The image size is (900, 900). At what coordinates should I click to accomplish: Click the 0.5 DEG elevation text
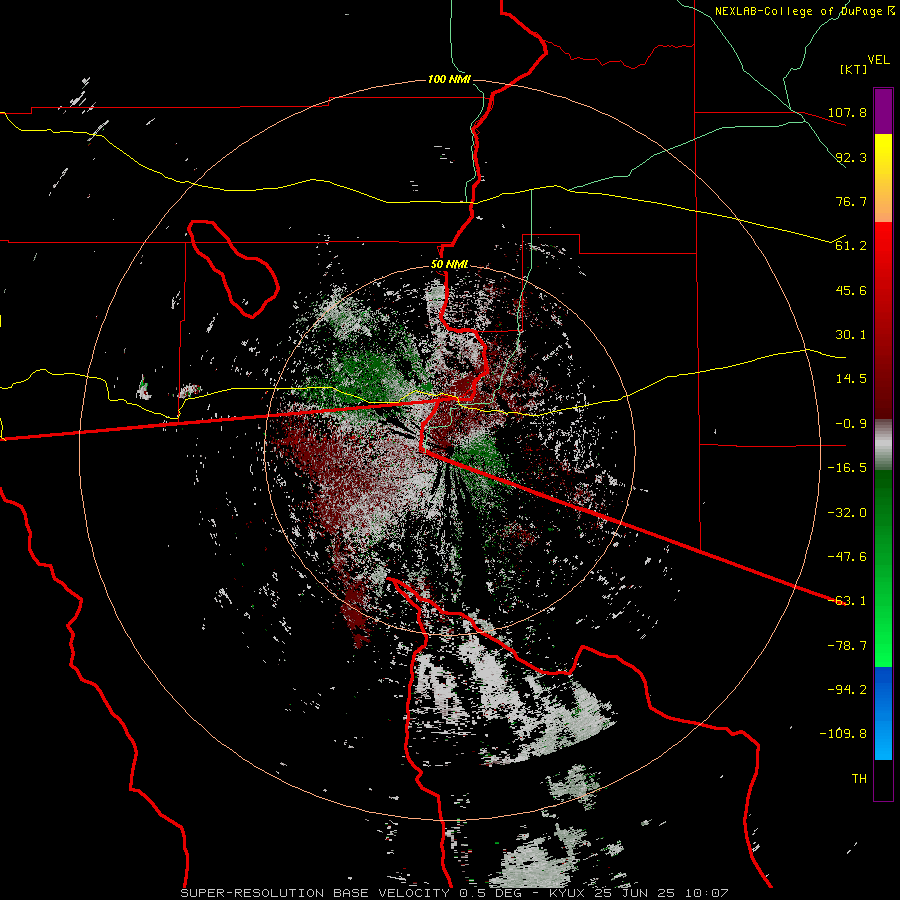491,893
